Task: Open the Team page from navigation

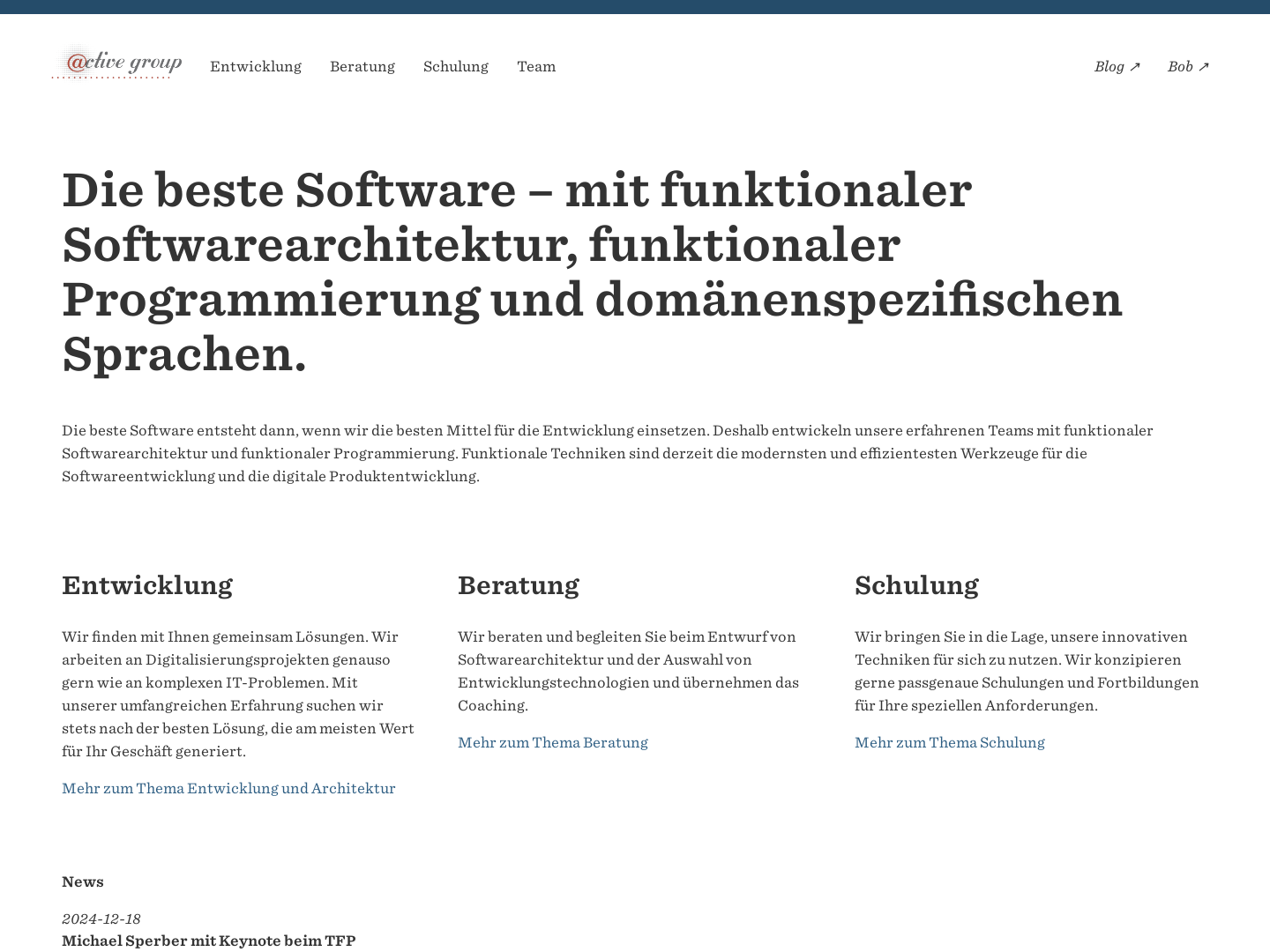Action: click(x=536, y=66)
